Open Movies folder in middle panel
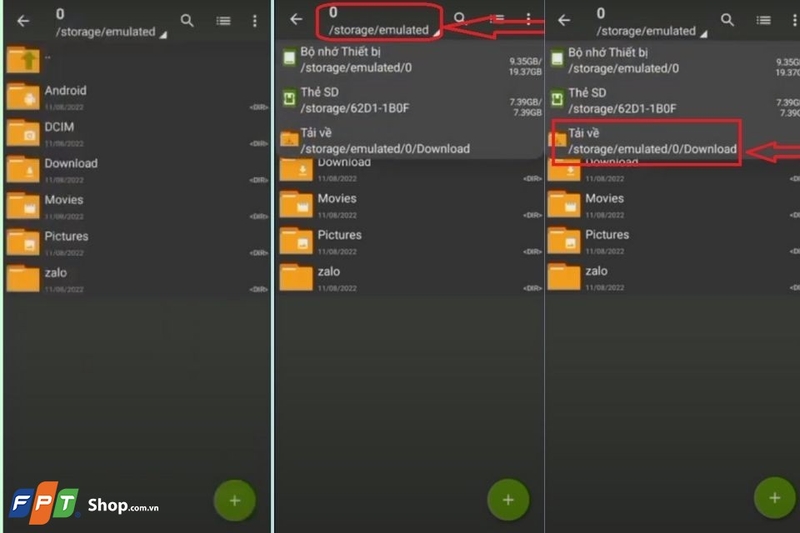The width and height of the screenshot is (800, 533). click(410, 205)
